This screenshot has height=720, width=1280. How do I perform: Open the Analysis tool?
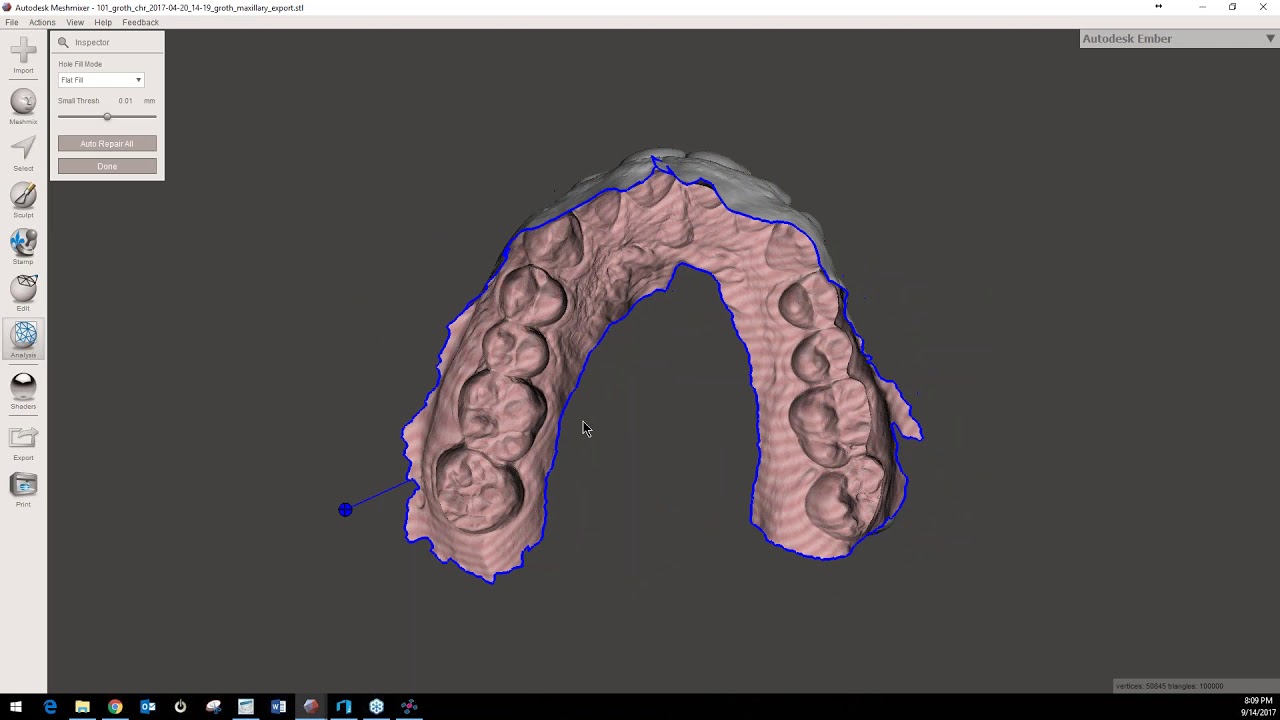click(23, 340)
